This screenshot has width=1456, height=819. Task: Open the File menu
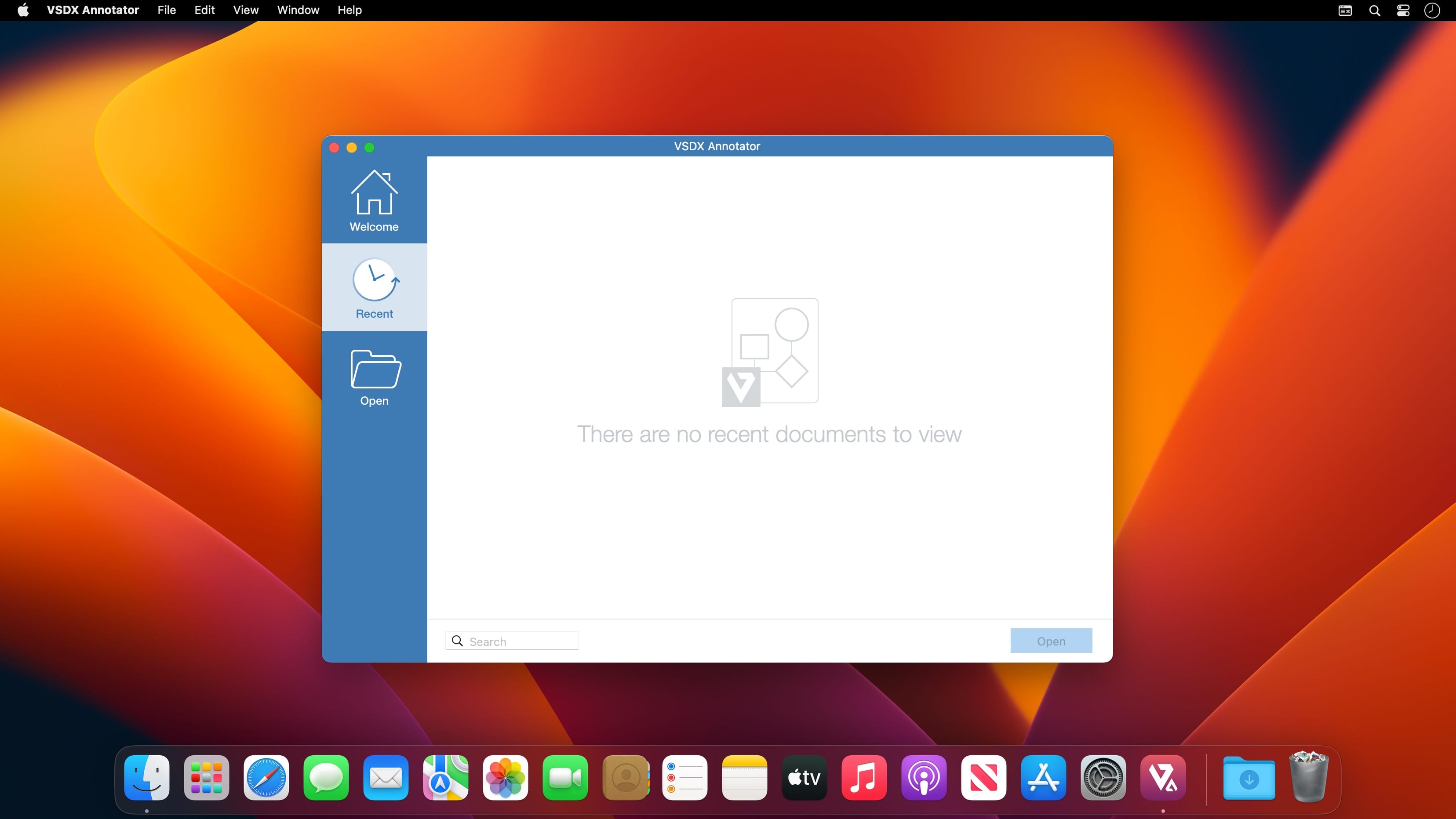[x=166, y=10]
